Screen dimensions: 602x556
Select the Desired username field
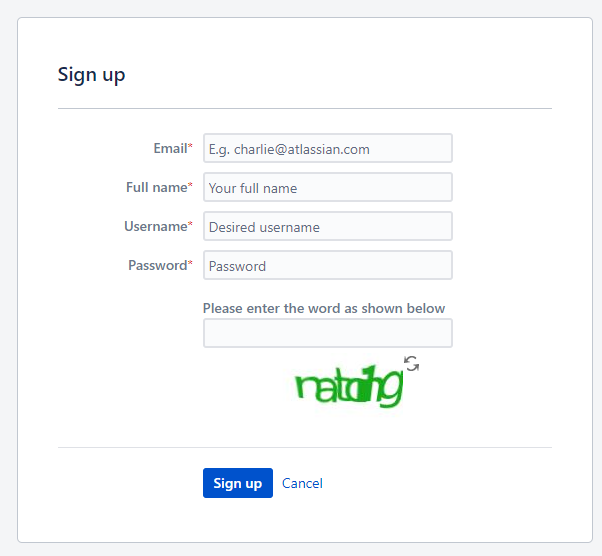point(327,227)
